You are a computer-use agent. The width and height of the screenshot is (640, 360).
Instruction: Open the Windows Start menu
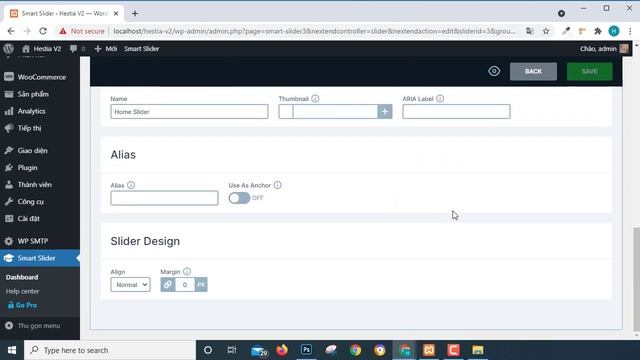click(x=12, y=350)
